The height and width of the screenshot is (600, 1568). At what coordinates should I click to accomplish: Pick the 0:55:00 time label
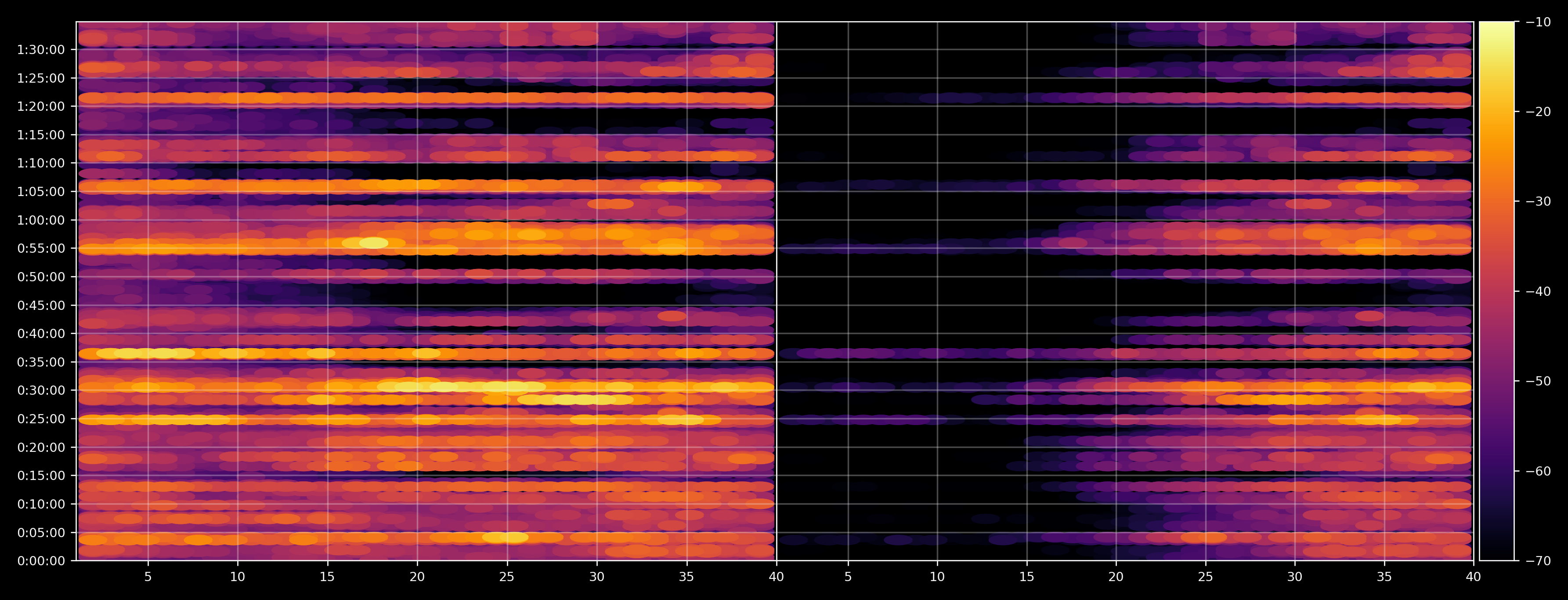tap(41, 248)
